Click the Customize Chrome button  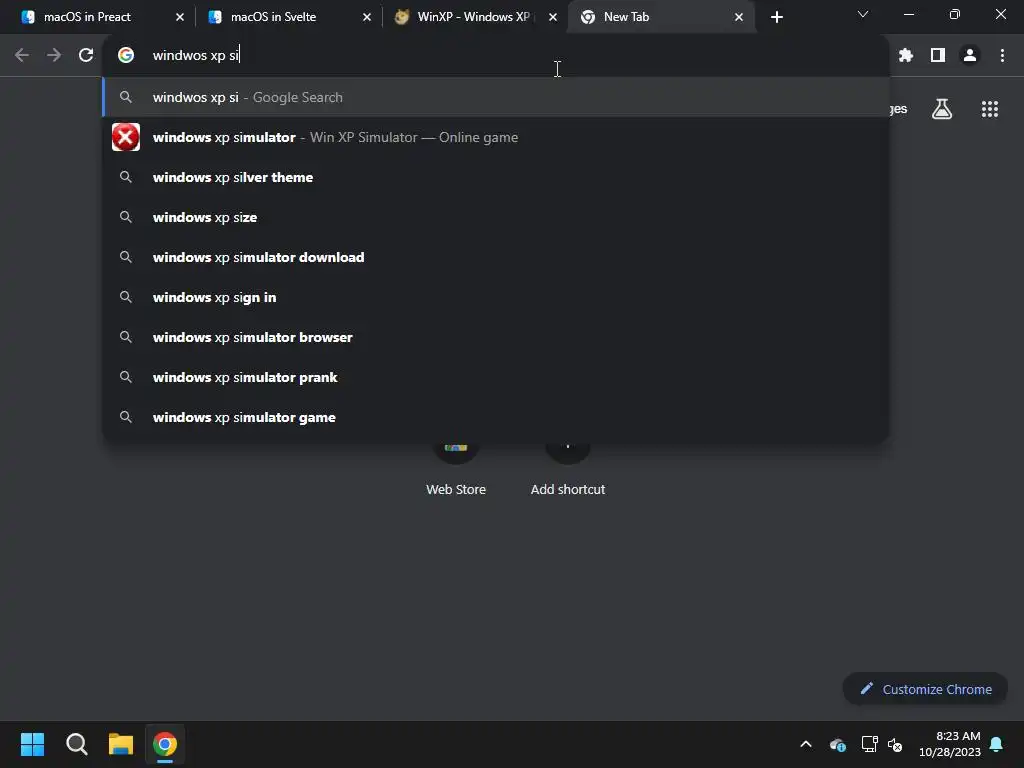[x=925, y=689]
